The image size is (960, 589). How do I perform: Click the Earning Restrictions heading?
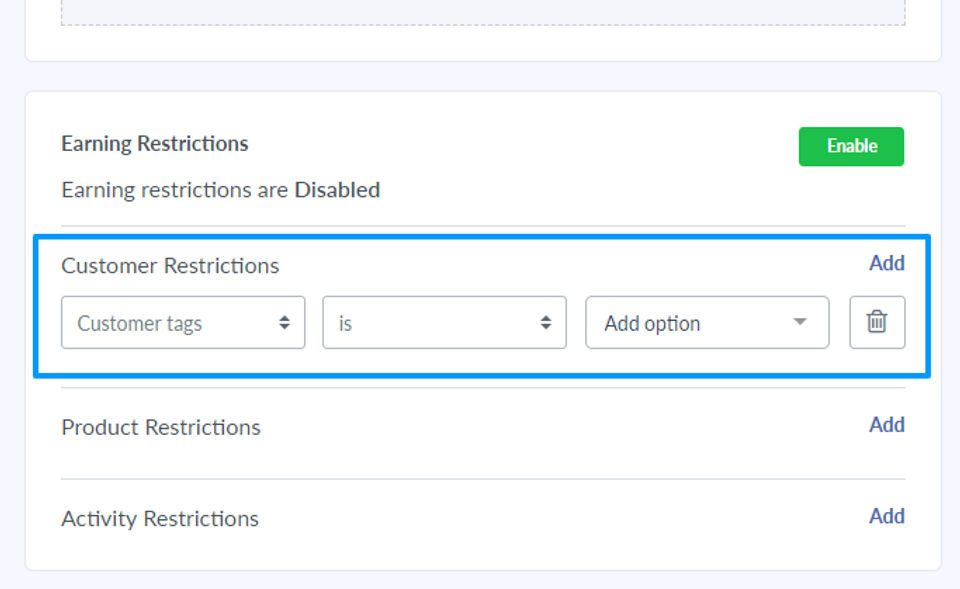(x=155, y=144)
